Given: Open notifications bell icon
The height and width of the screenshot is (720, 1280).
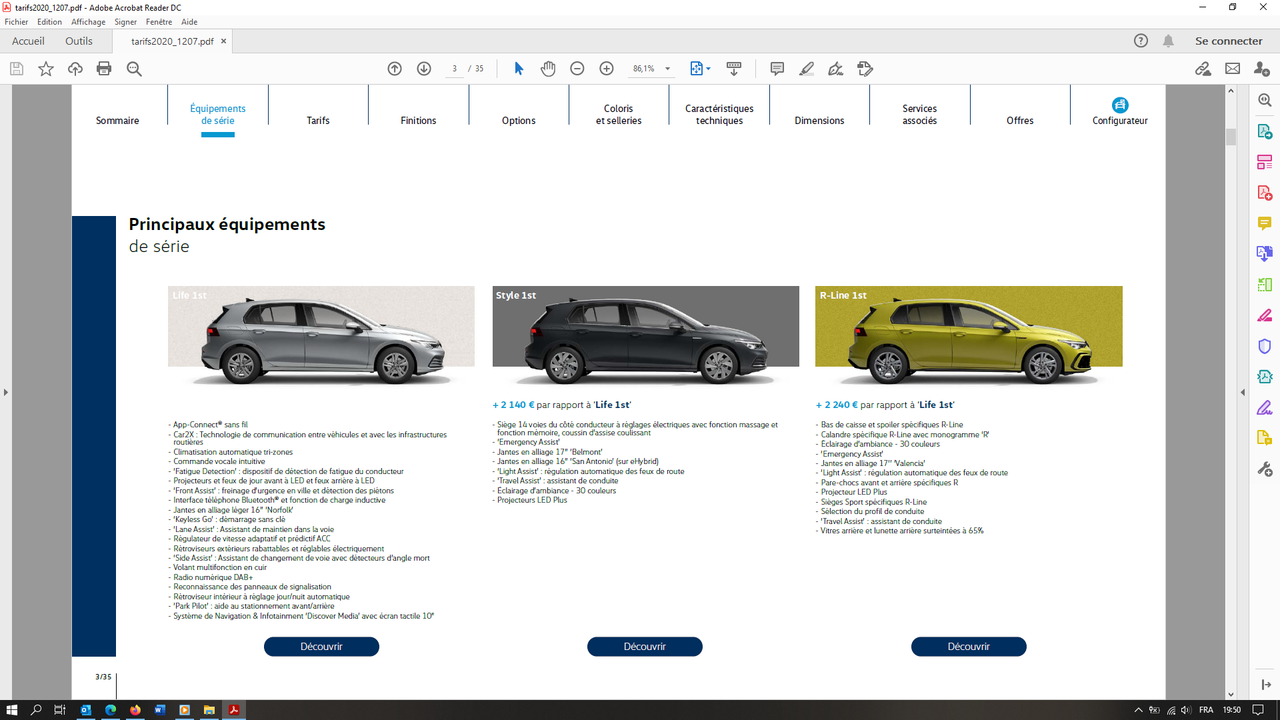Looking at the screenshot, I should [1168, 41].
